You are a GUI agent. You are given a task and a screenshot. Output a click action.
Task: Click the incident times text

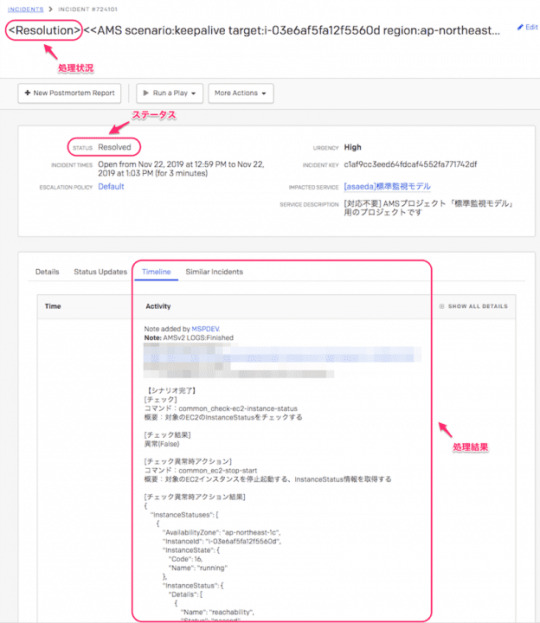[181, 168]
